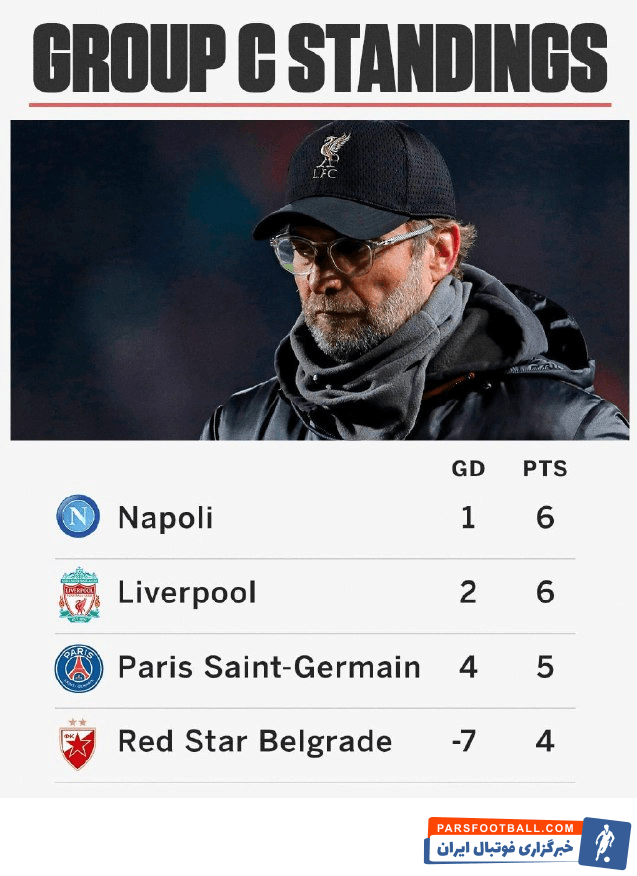Click the LFC emblem on the cap
637x876 pixels.
point(327,157)
